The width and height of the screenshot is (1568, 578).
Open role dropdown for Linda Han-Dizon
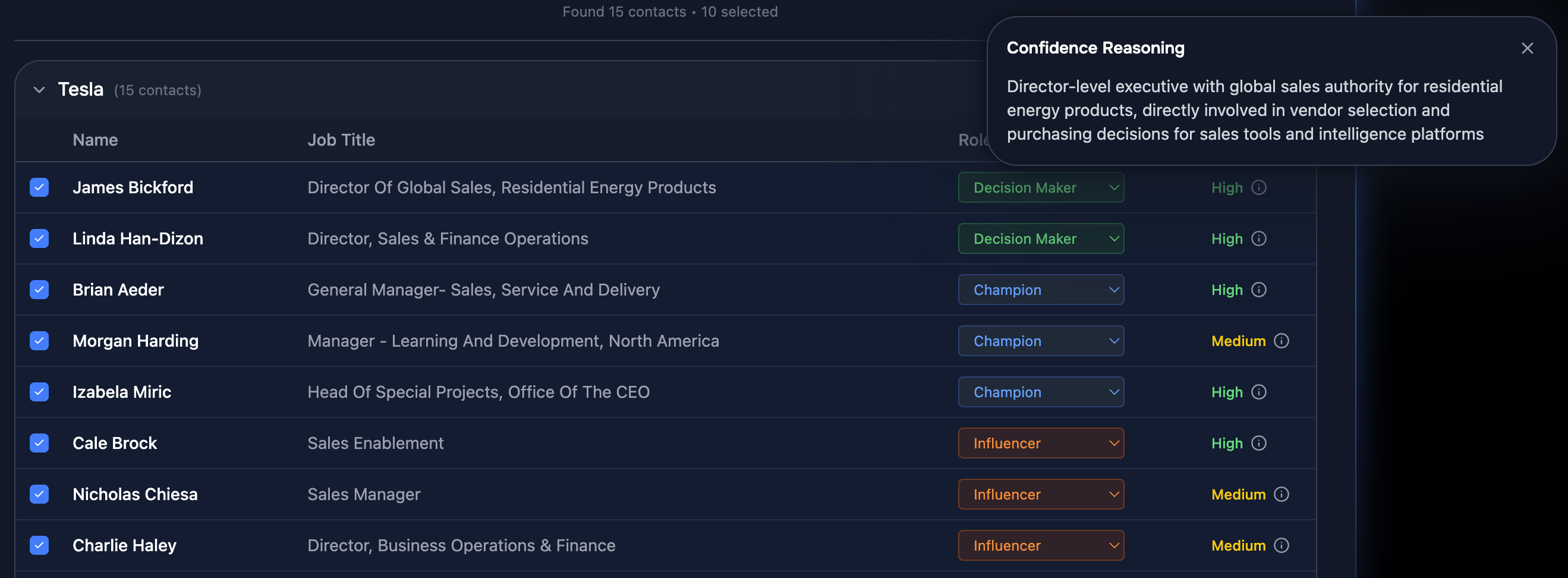(x=1040, y=239)
